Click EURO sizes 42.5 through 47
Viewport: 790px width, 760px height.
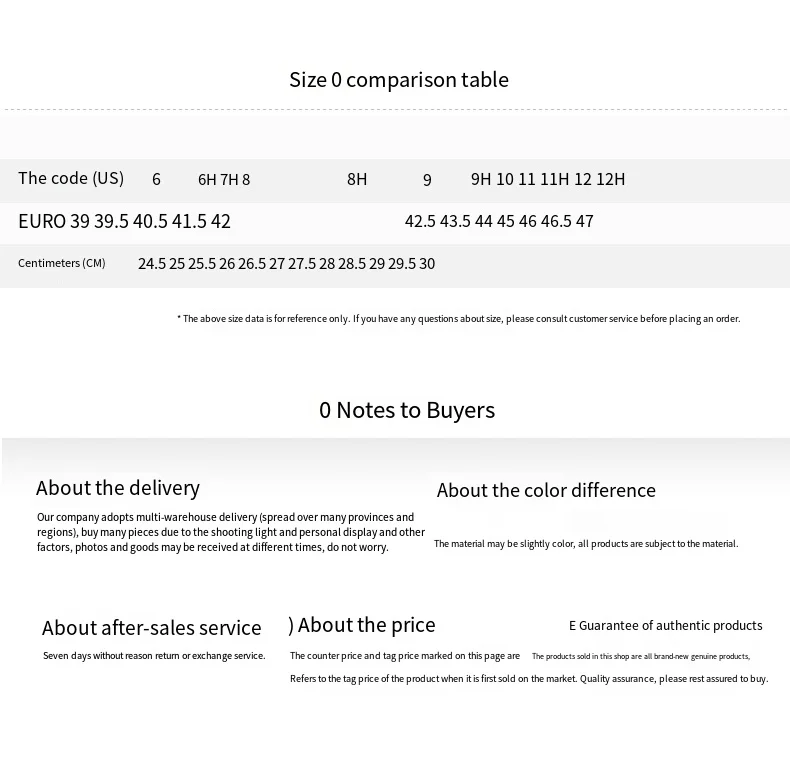click(499, 221)
